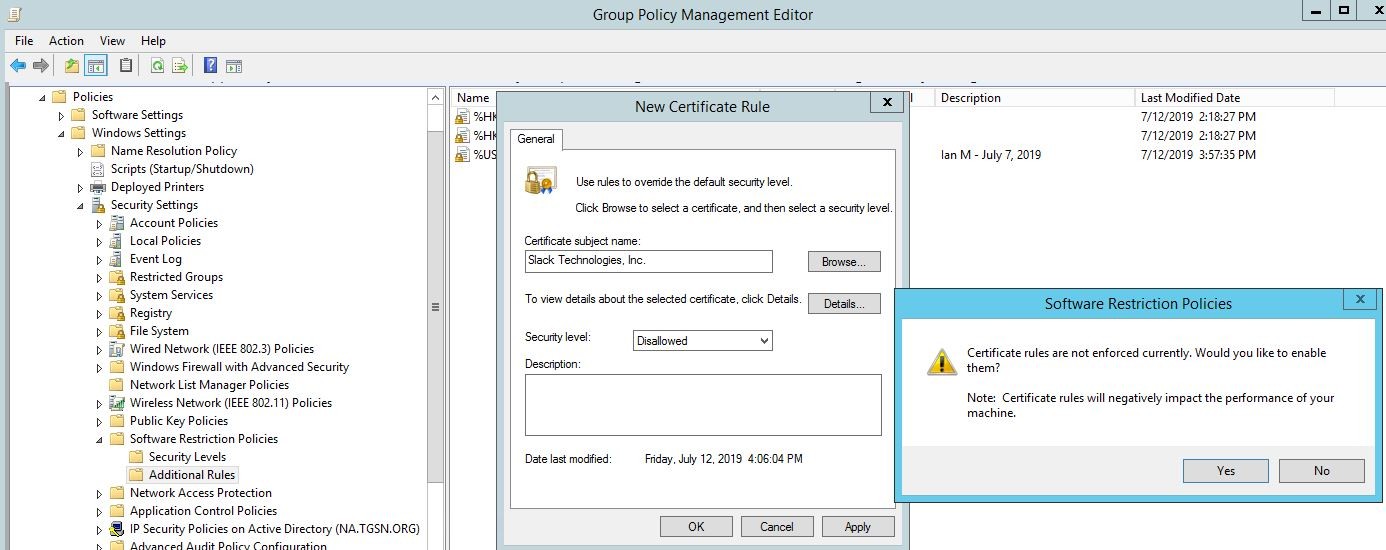The height and width of the screenshot is (550, 1386).
Task: Click the Paste clipboard icon in toolbar
Action: 126,66
